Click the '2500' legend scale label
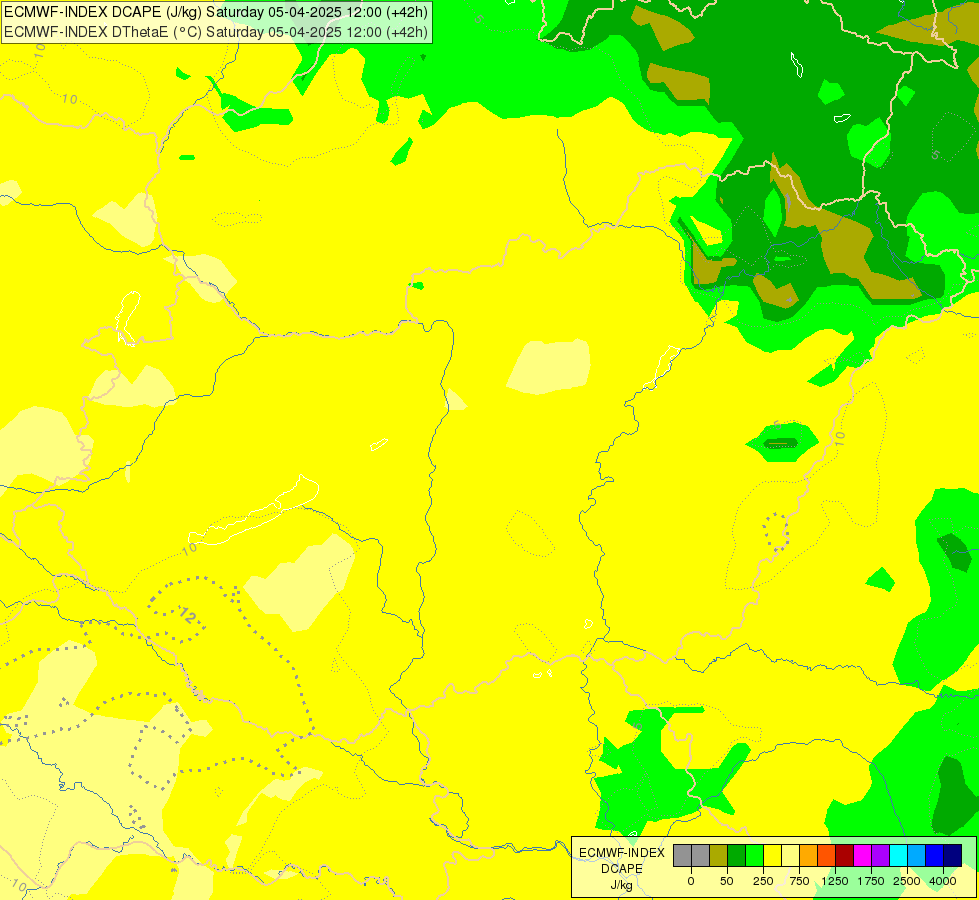The width and height of the screenshot is (979, 900). point(907,881)
